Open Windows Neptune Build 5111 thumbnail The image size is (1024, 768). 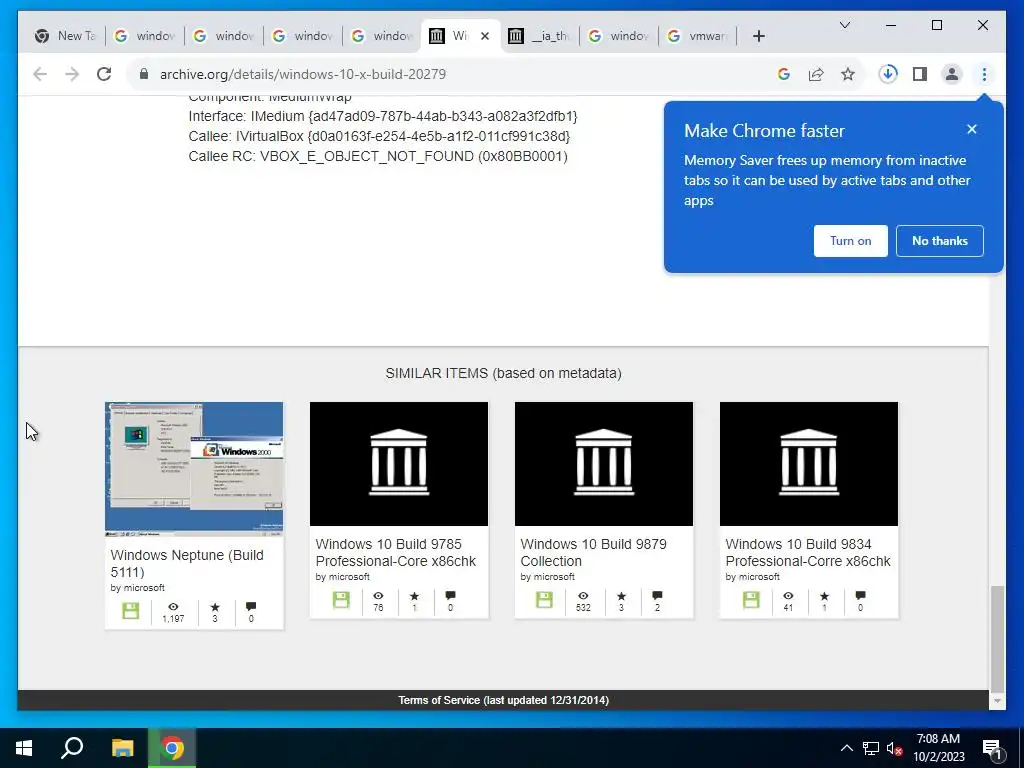pos(194,469)
